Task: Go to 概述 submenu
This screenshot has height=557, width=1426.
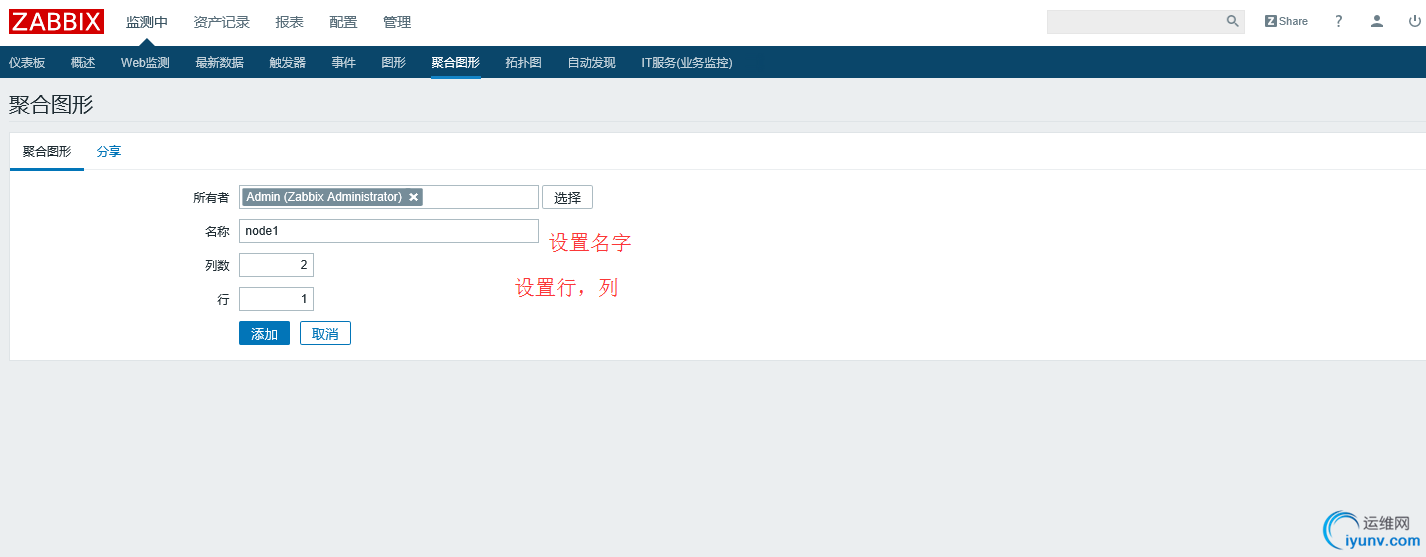Action: 83,62
